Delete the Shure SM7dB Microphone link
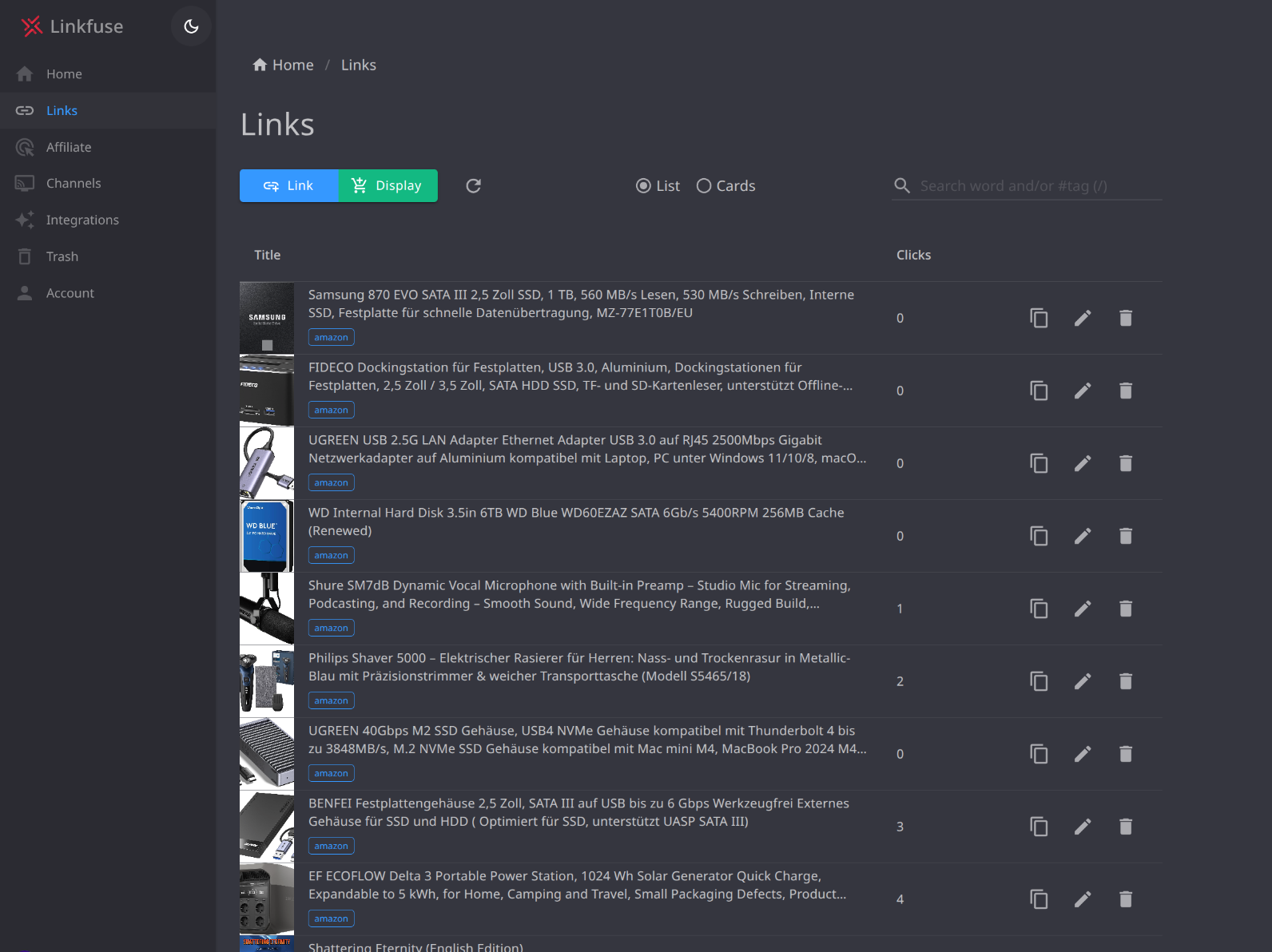Viewport: 1272px width, 952px height. tap(1126, 609)
